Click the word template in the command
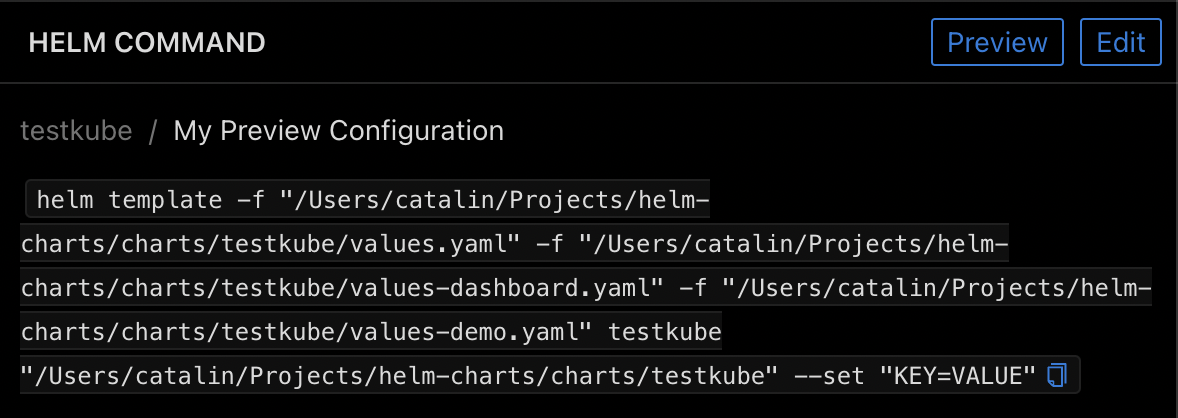The height and width of the screenshot is (418, 1178). [x=165, y=200]
